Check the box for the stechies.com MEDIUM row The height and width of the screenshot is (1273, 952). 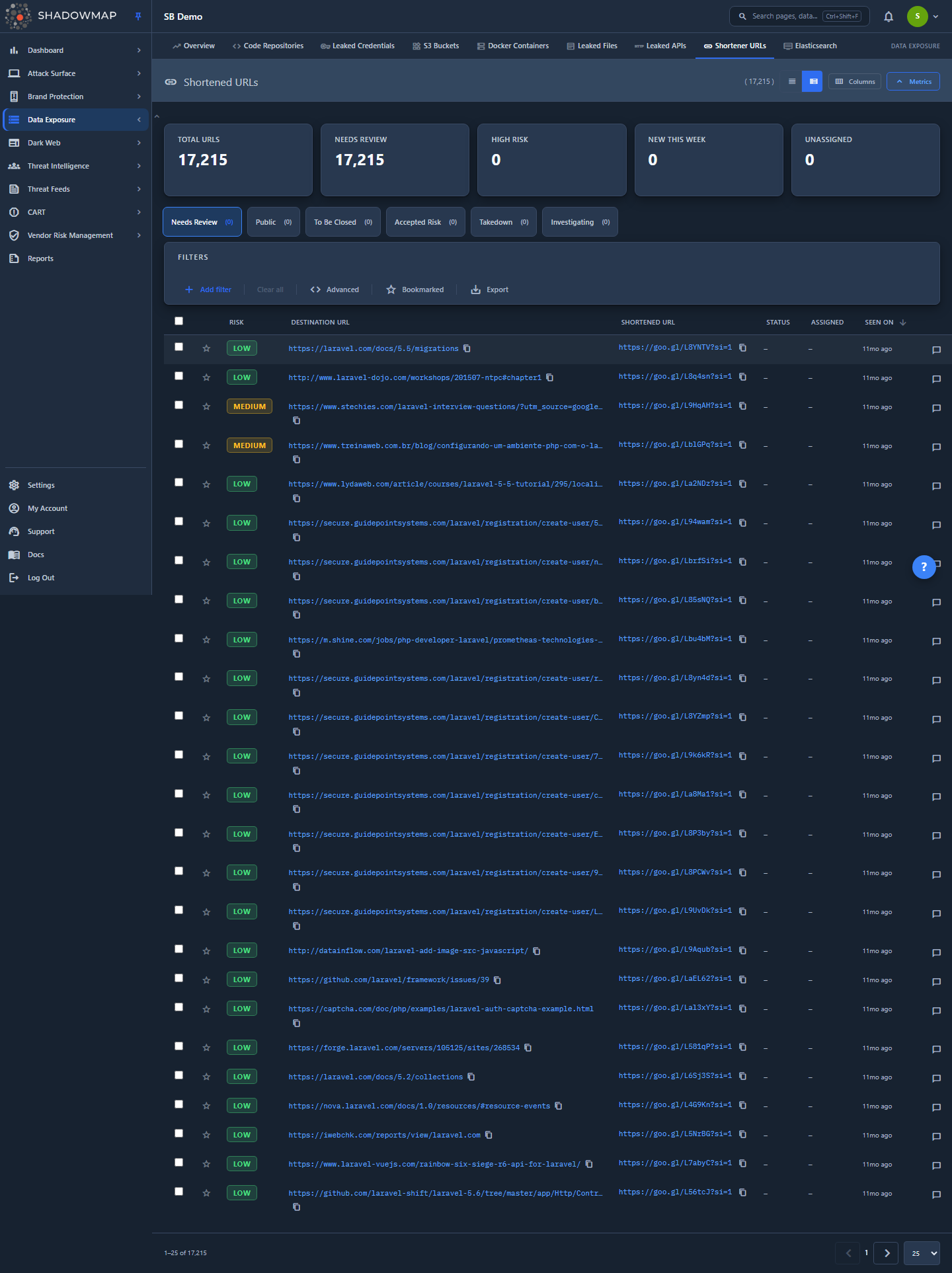178,405
